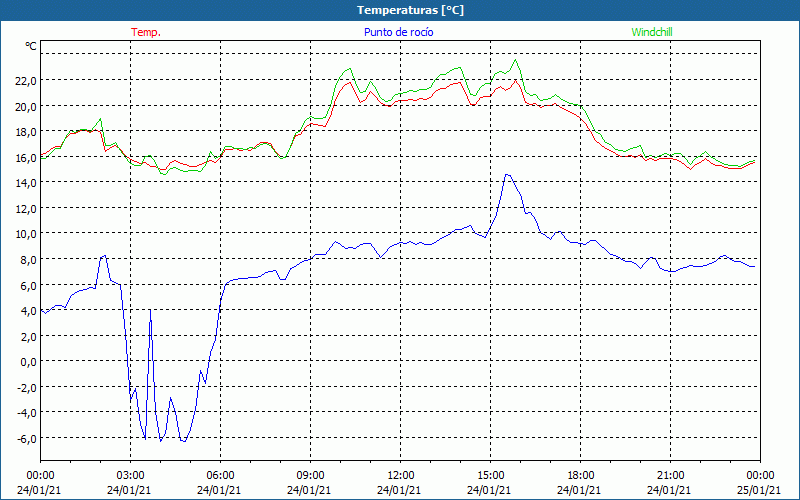800x500 pixels.
Task: Click the 18,0 y-axis label
Action: coord(27,132)
